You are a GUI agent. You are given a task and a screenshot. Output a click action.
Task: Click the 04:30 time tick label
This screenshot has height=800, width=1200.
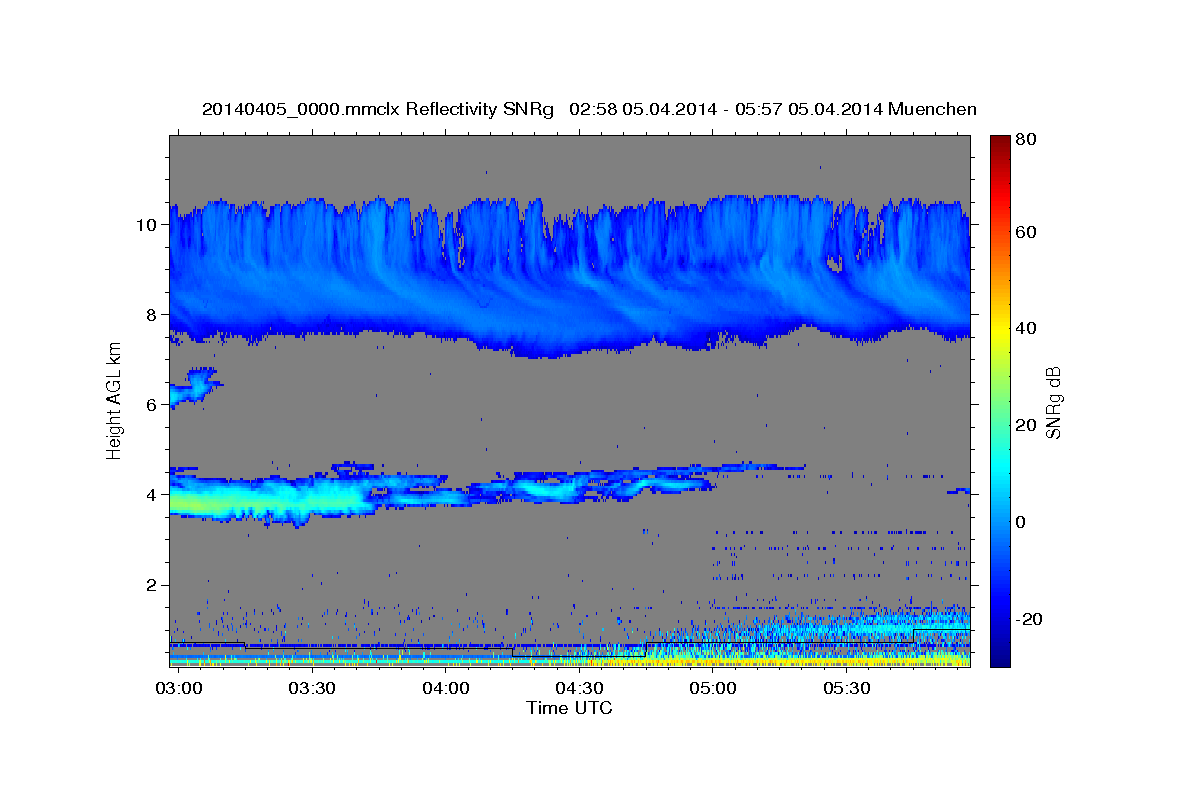[x=579, y=688]
